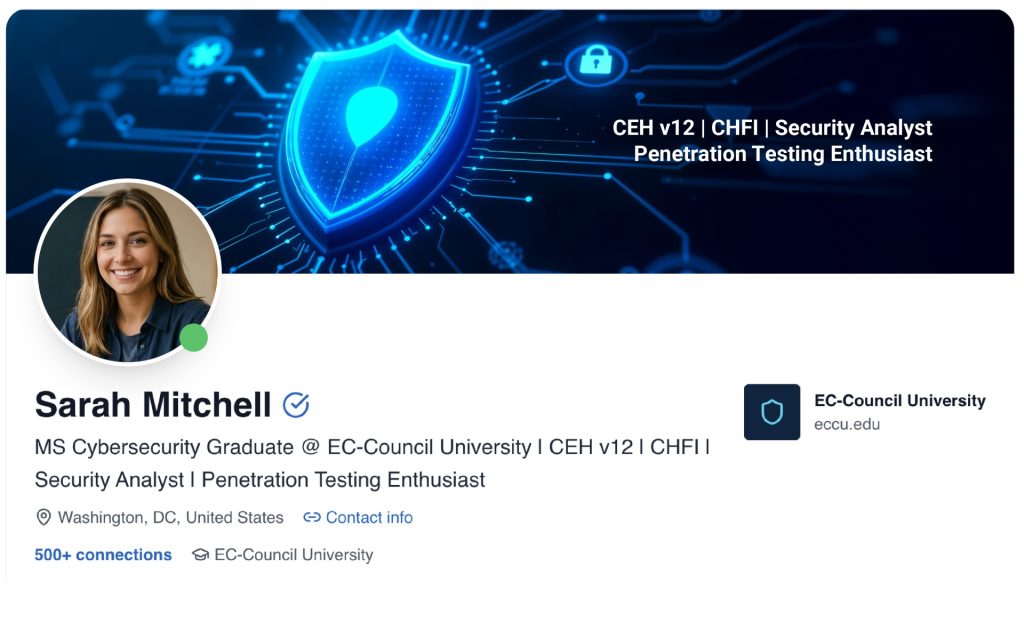Screen dimensions: 1024x639
Task: View the 500+ connections list
Action: [x=103, y=555]
